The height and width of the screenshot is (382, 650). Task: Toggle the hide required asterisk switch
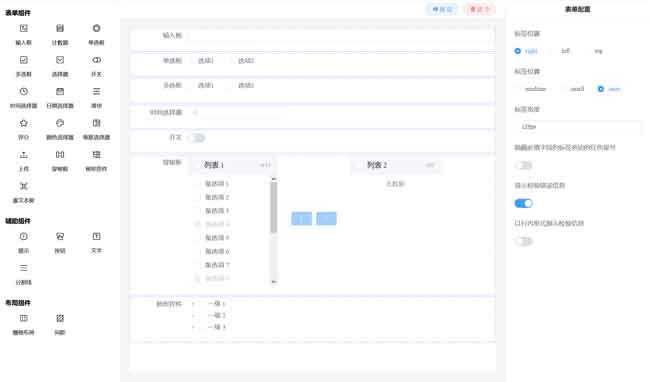pos(524,165)
